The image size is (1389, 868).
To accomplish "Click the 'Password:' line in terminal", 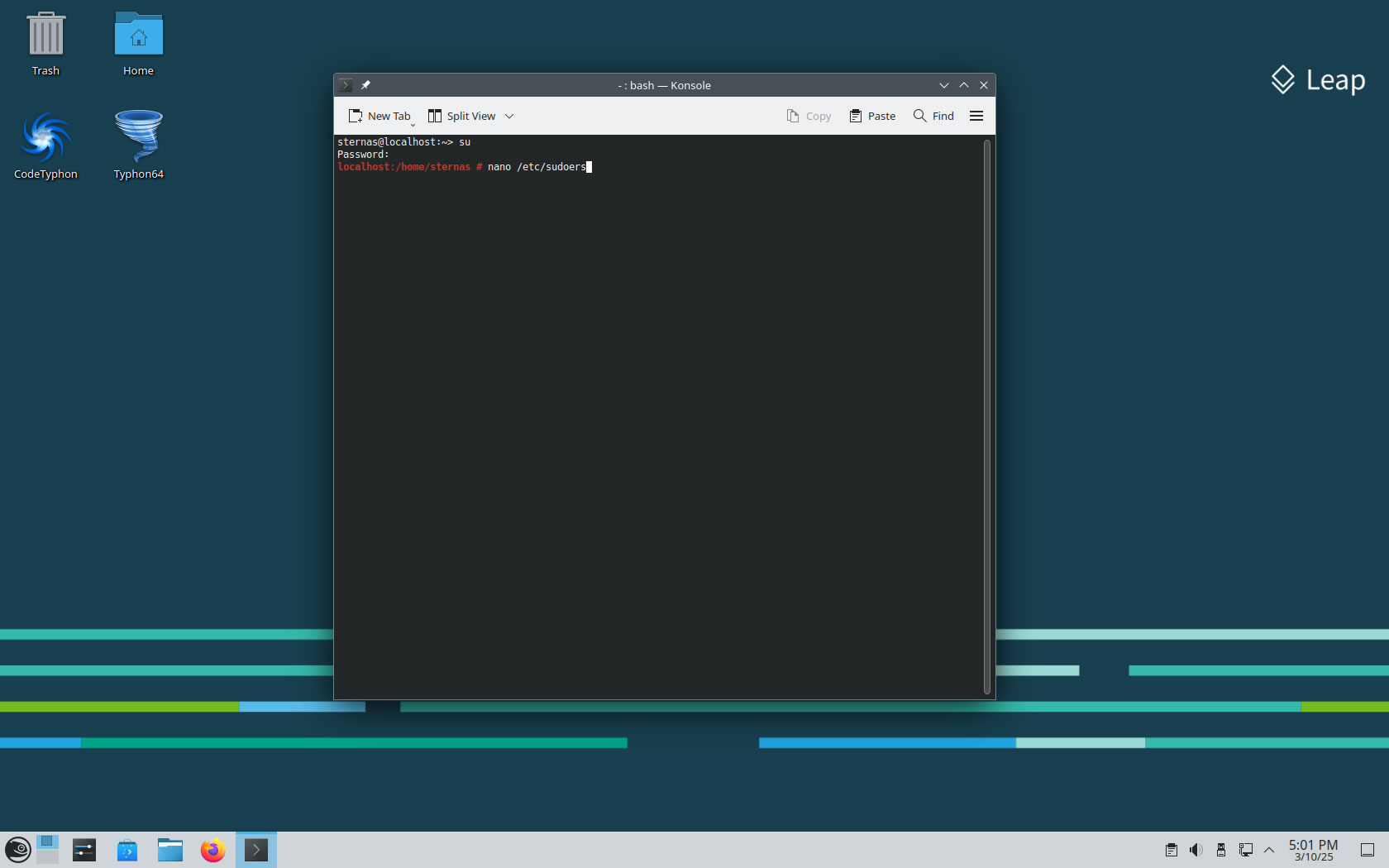I will 363,155.
